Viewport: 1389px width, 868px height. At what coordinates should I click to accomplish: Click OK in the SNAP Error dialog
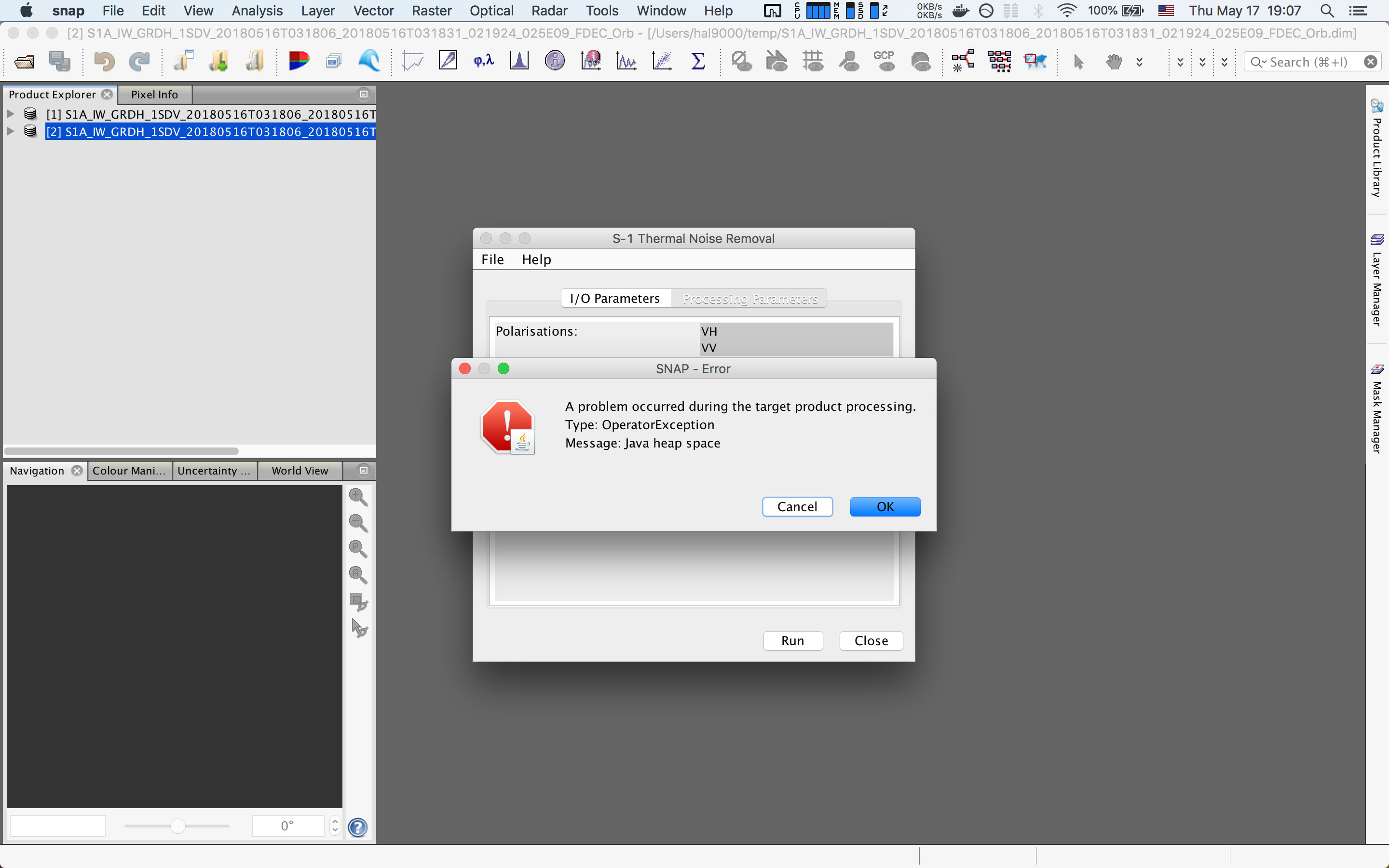(885, 507)
